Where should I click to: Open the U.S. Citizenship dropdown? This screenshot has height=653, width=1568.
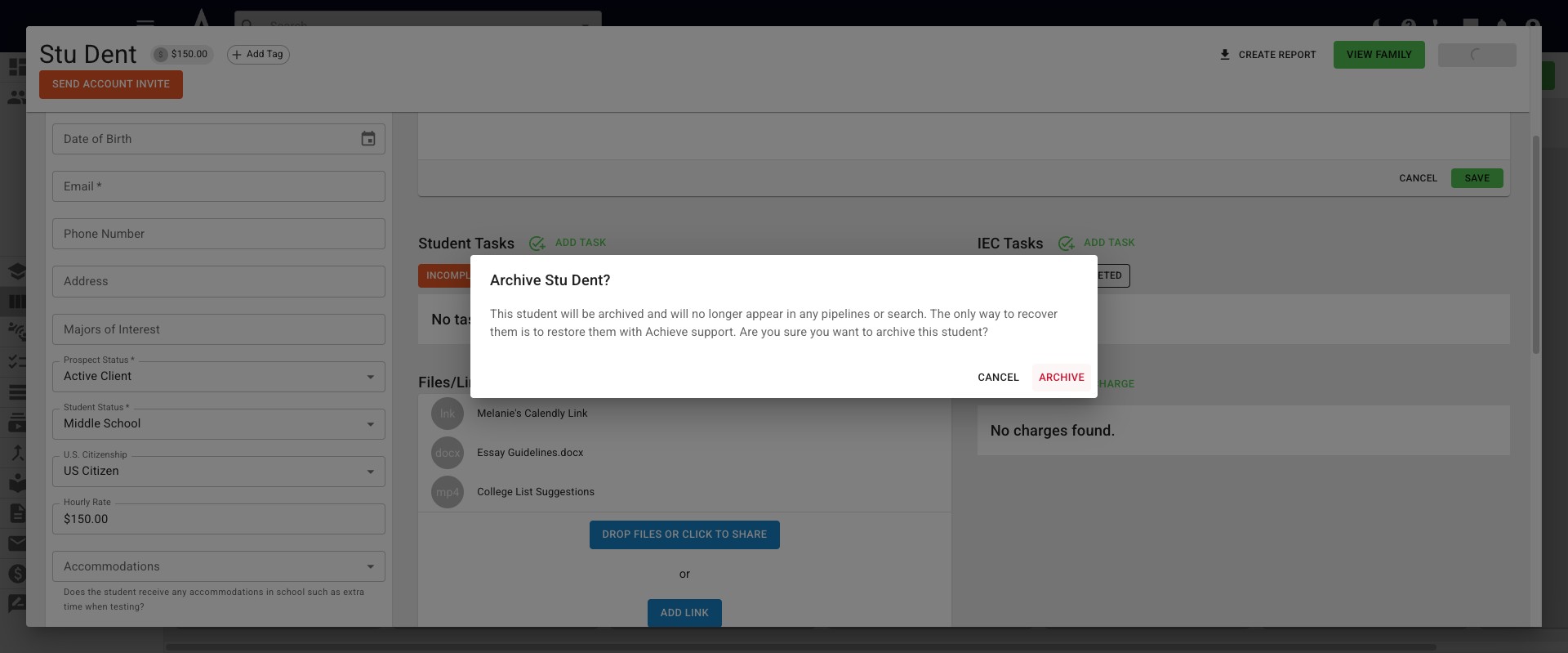tap(219, 472)
